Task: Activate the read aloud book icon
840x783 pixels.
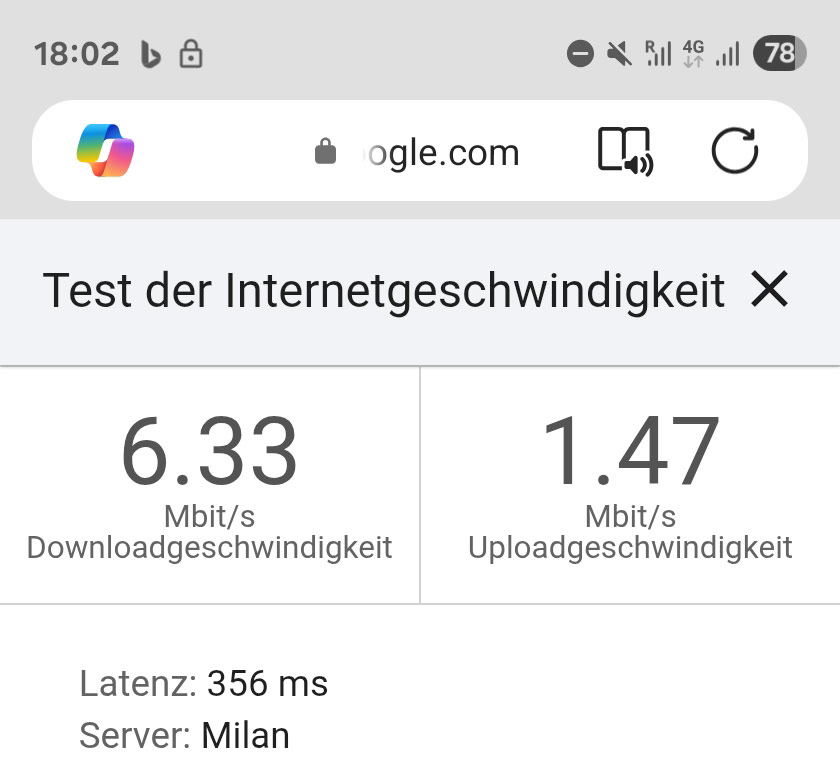Action: coord(625,152)
